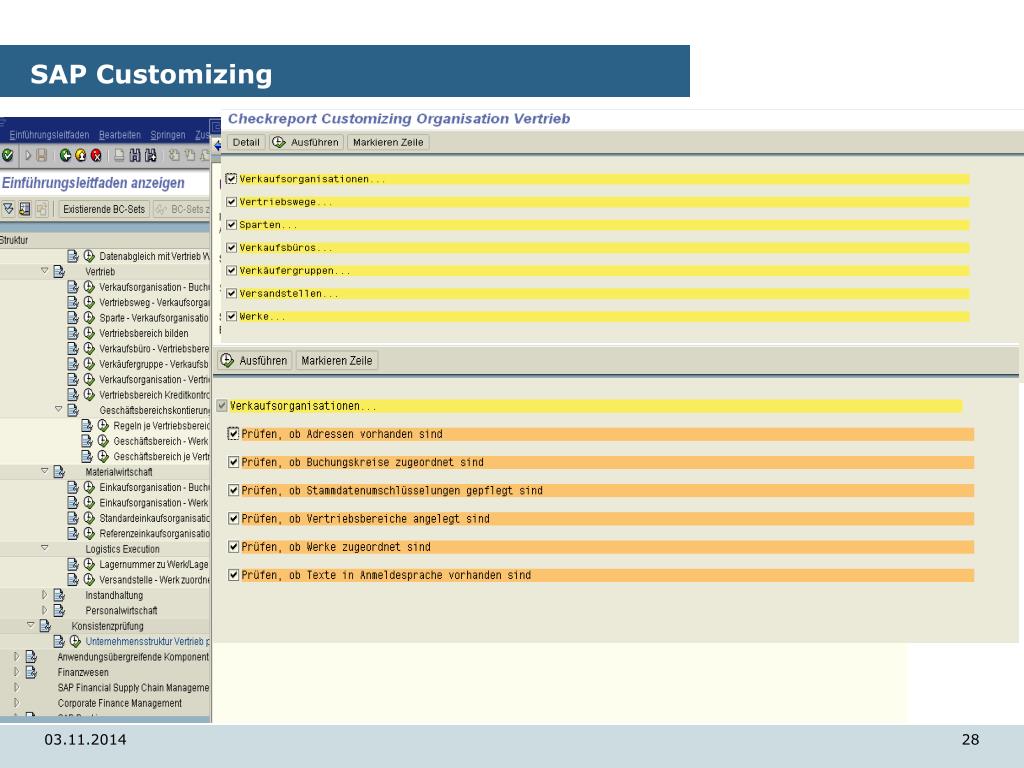This screenshot has width=1024, height=768.
Task: Click the binoculars Find Next icon
Action: point(151,155)
